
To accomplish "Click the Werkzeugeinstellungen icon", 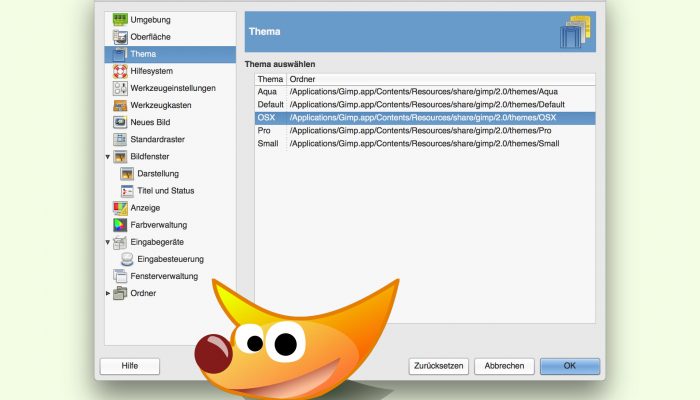I will point(120,88).
